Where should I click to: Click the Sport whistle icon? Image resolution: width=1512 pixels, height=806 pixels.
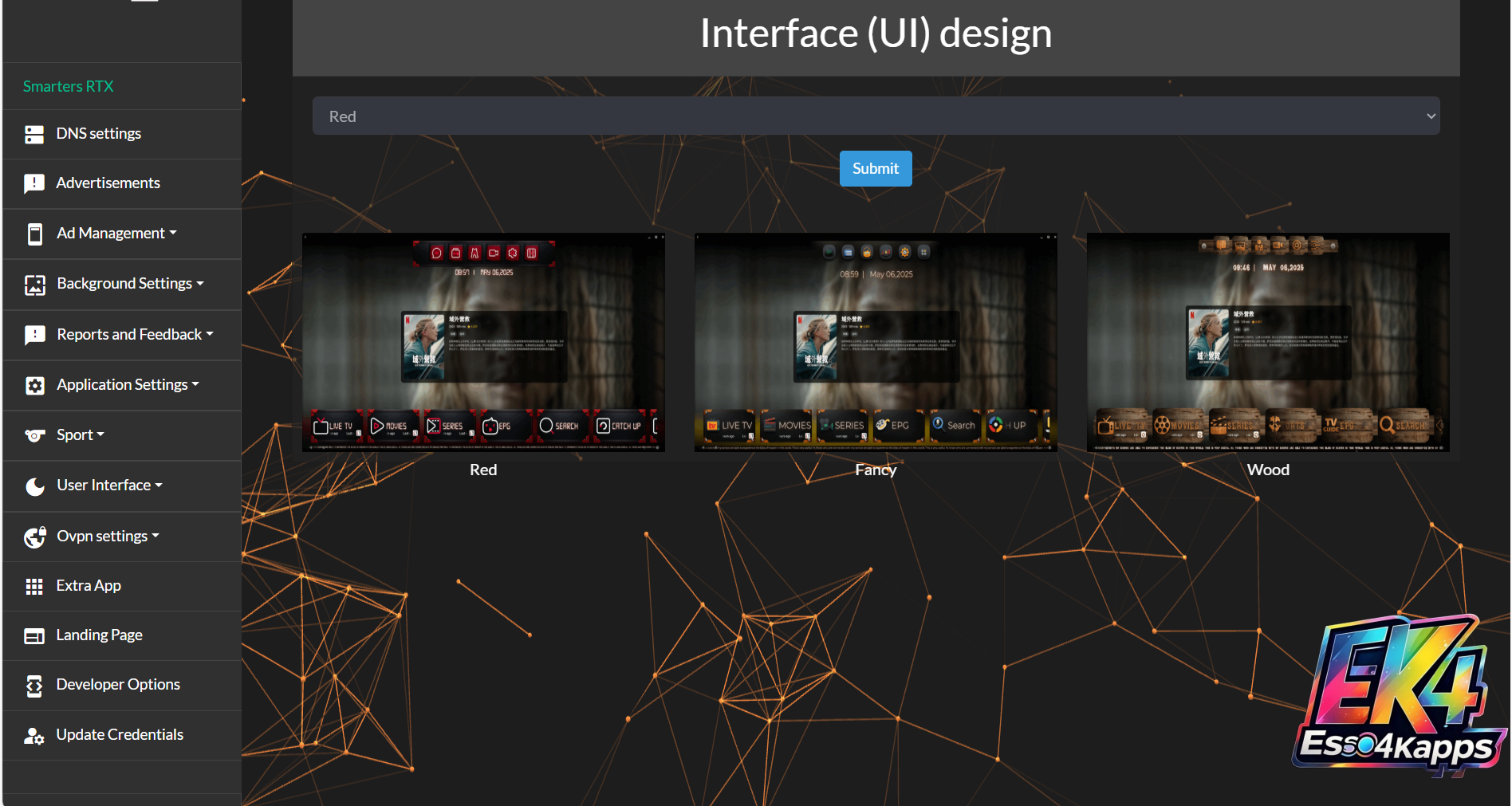point(34,435)
